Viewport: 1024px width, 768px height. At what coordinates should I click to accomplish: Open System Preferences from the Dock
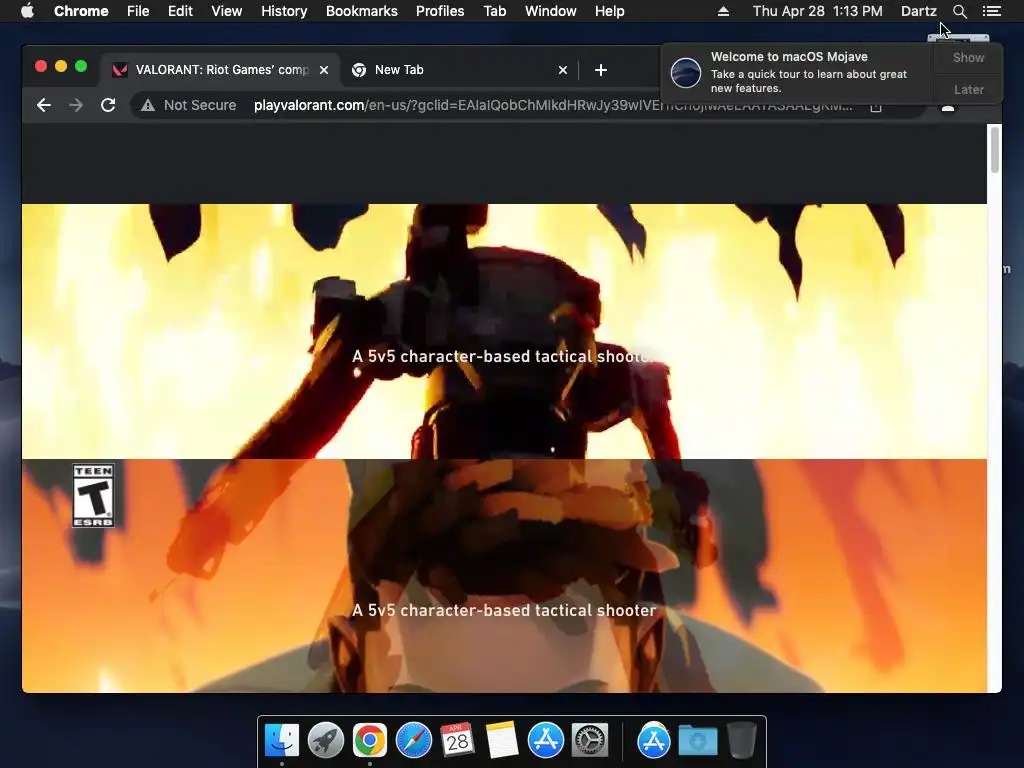[x=590, y=740]
